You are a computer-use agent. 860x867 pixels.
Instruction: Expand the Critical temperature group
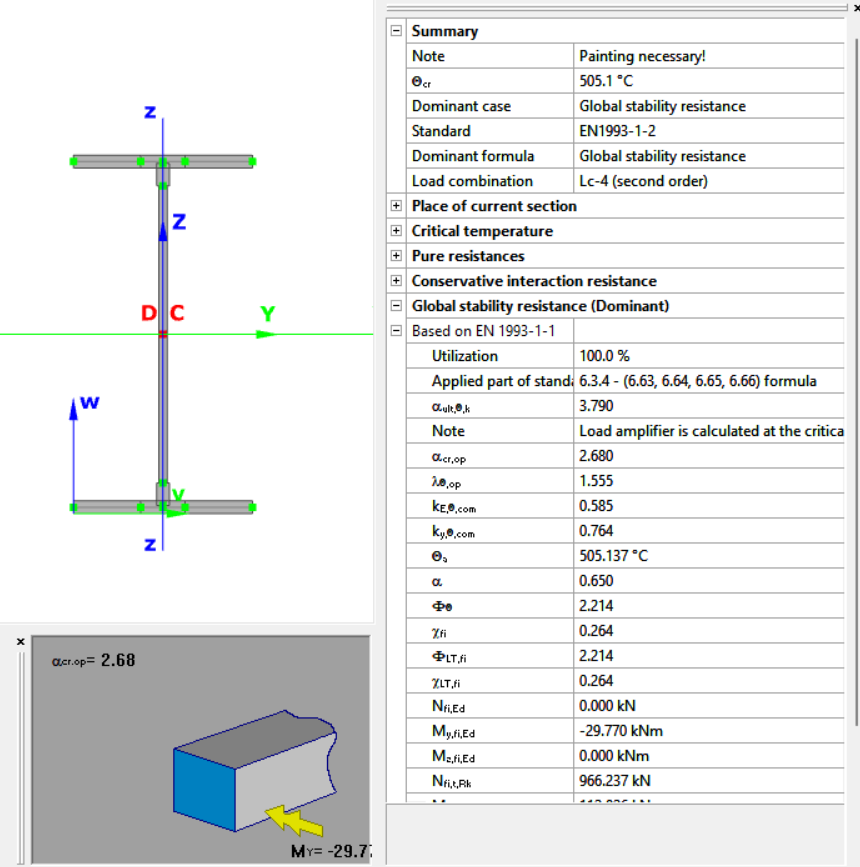click(x=397, y=231)
